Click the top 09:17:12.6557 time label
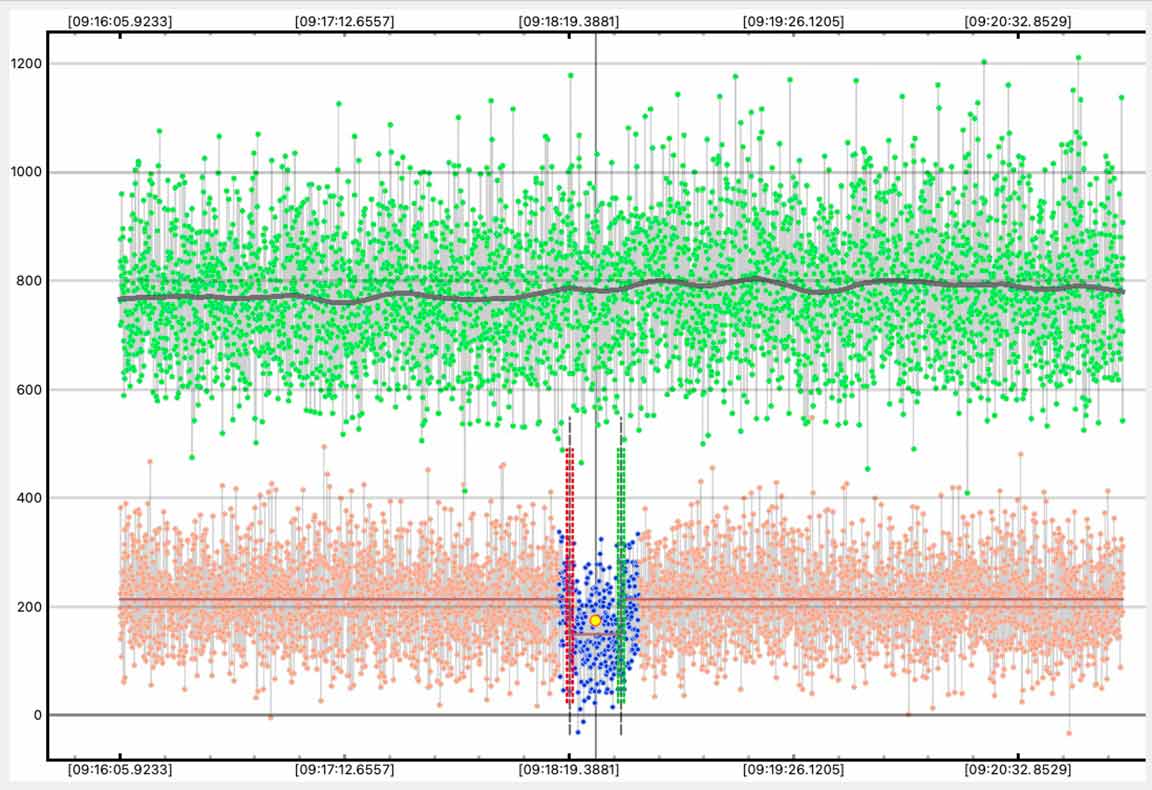 345,19
